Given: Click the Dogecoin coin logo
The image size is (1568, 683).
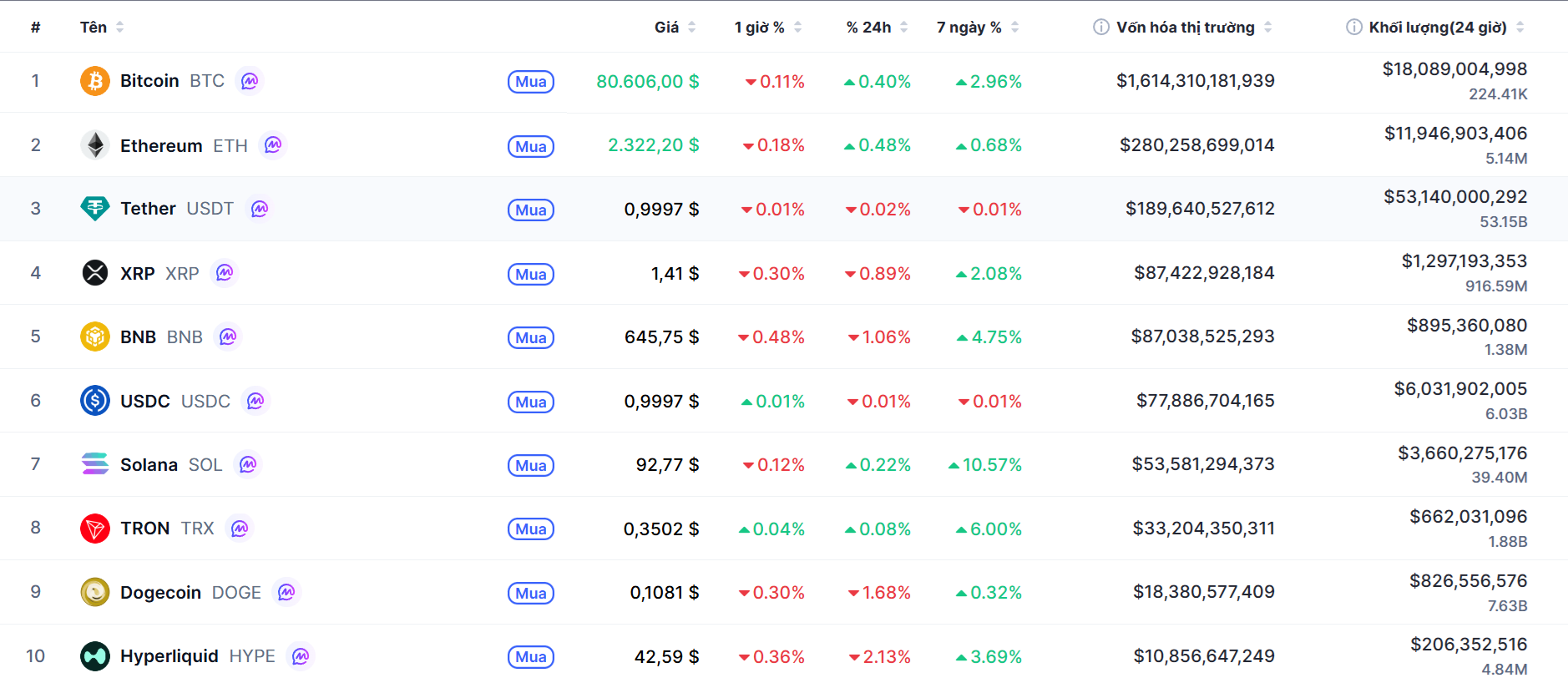Looking at the screenshot, I should pyautogui.click(x=95, y=592).
